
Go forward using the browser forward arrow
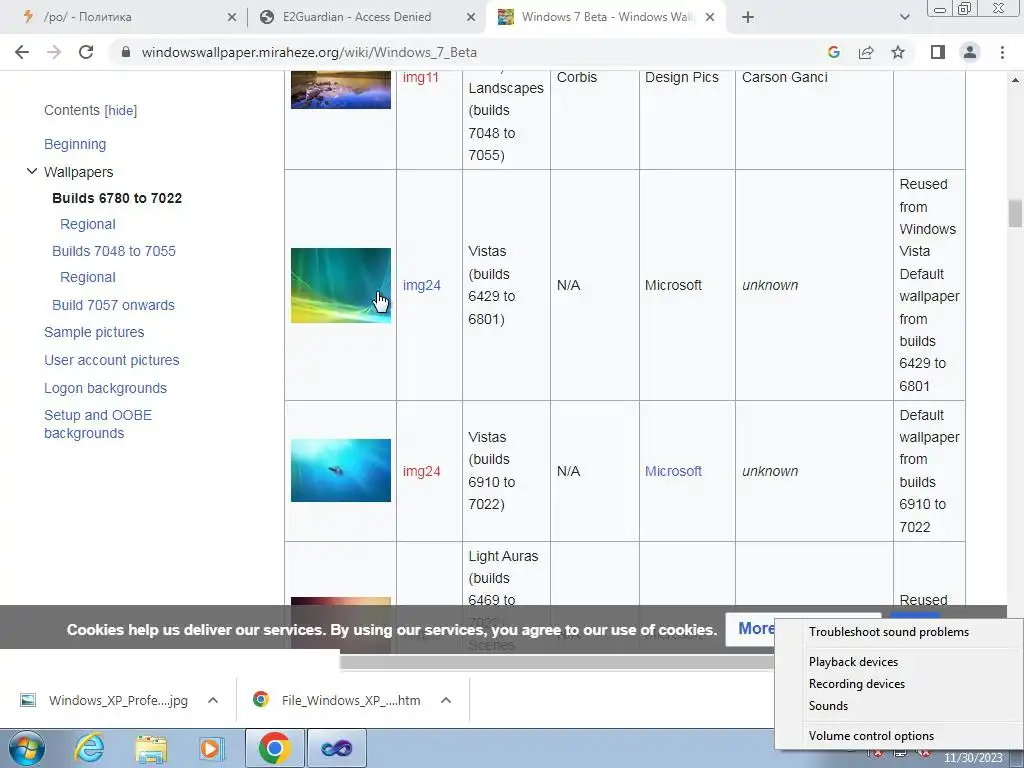54,52
